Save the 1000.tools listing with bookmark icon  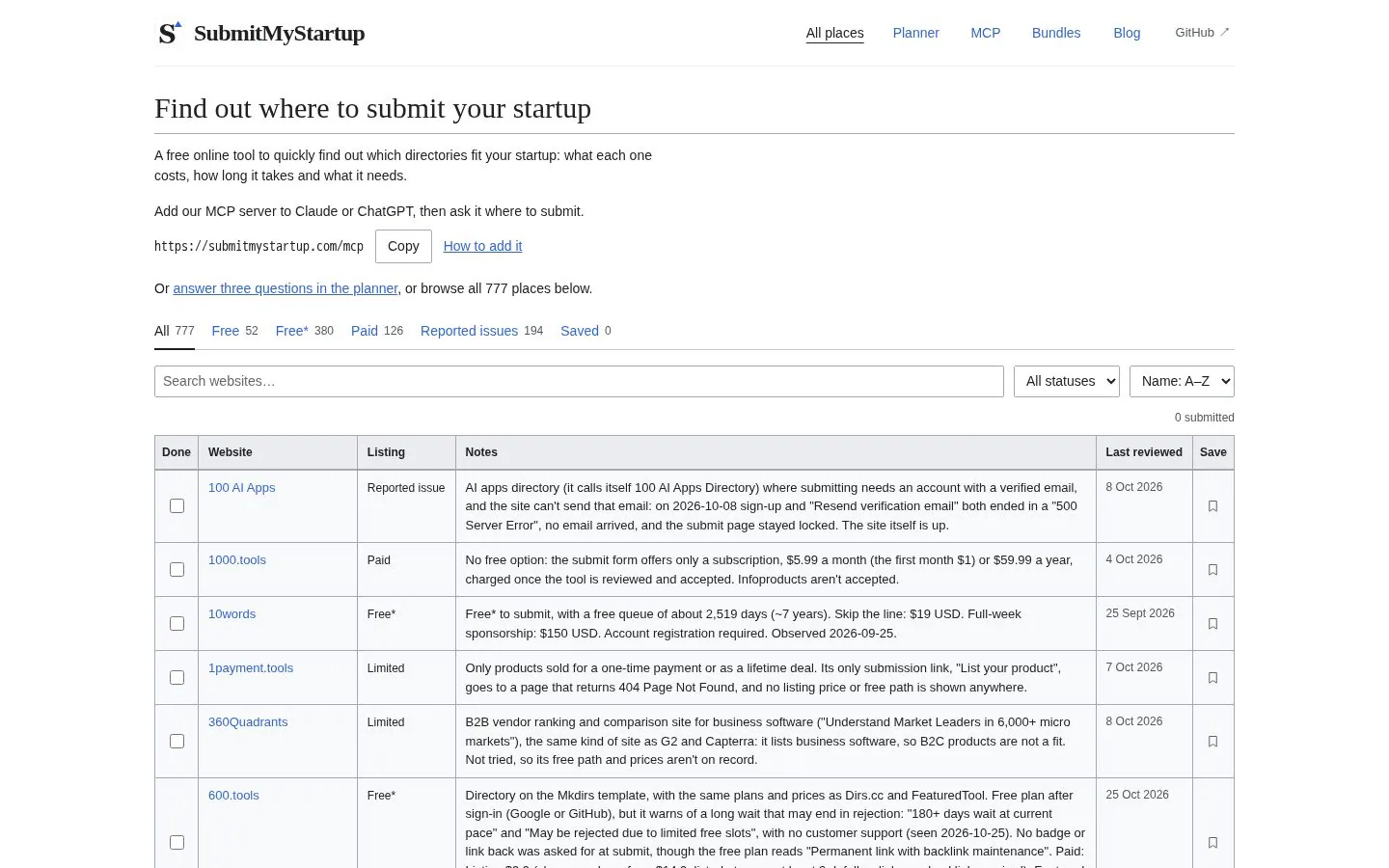[1212, 570]
